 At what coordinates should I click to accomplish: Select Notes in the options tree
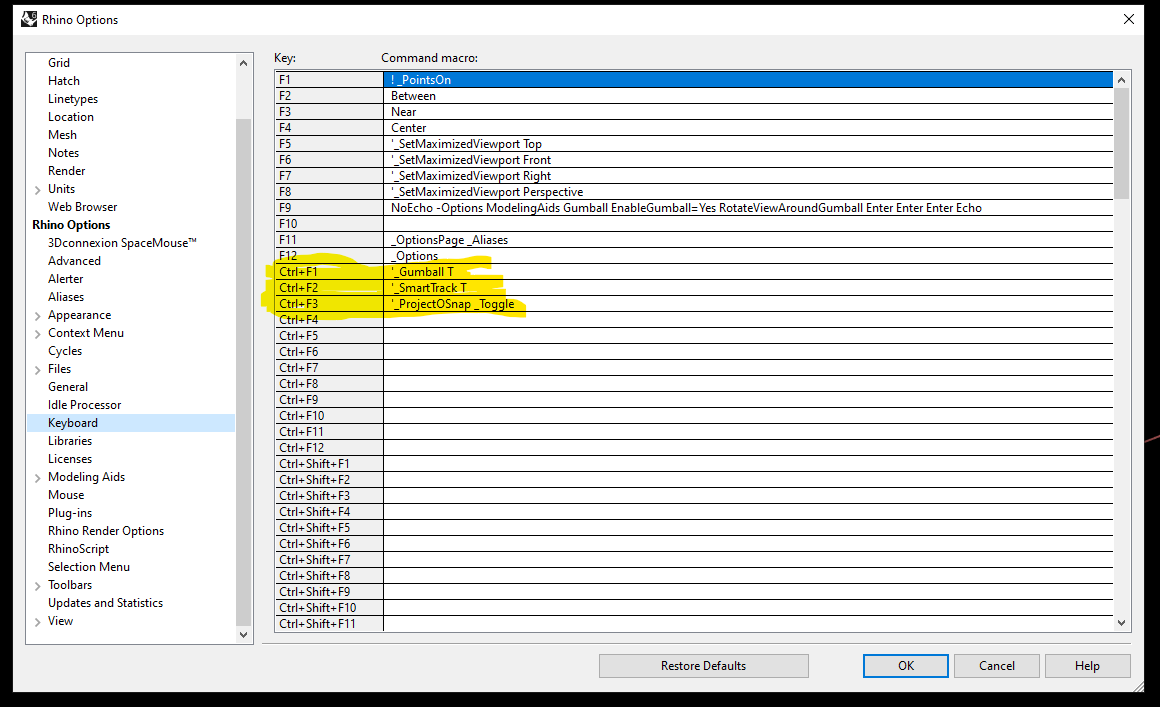coord(64,153)
